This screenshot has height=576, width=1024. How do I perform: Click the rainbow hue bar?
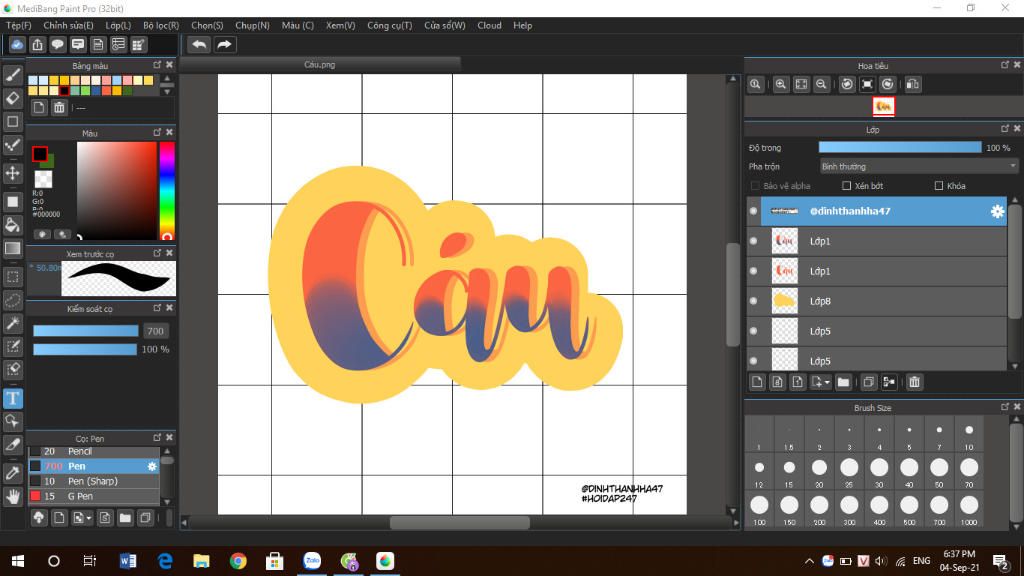pyautogui.click(x=167, y=191)
